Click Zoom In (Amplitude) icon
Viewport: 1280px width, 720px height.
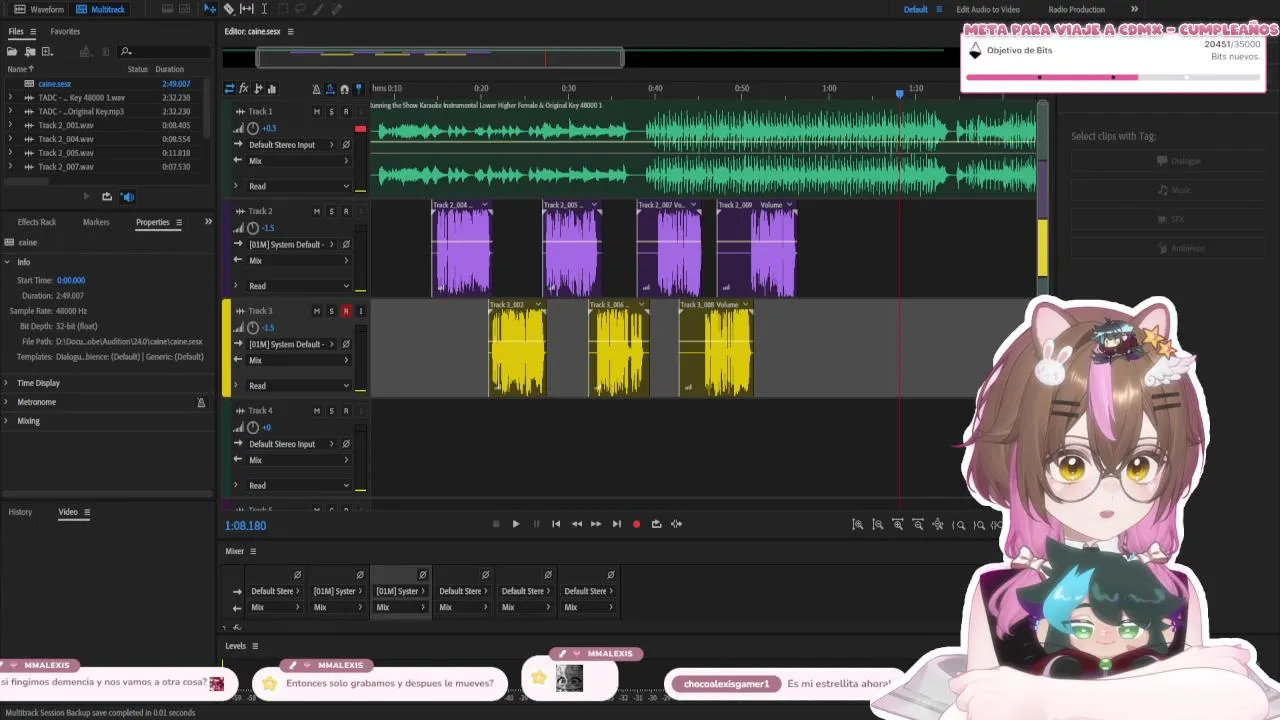(858, 524)
